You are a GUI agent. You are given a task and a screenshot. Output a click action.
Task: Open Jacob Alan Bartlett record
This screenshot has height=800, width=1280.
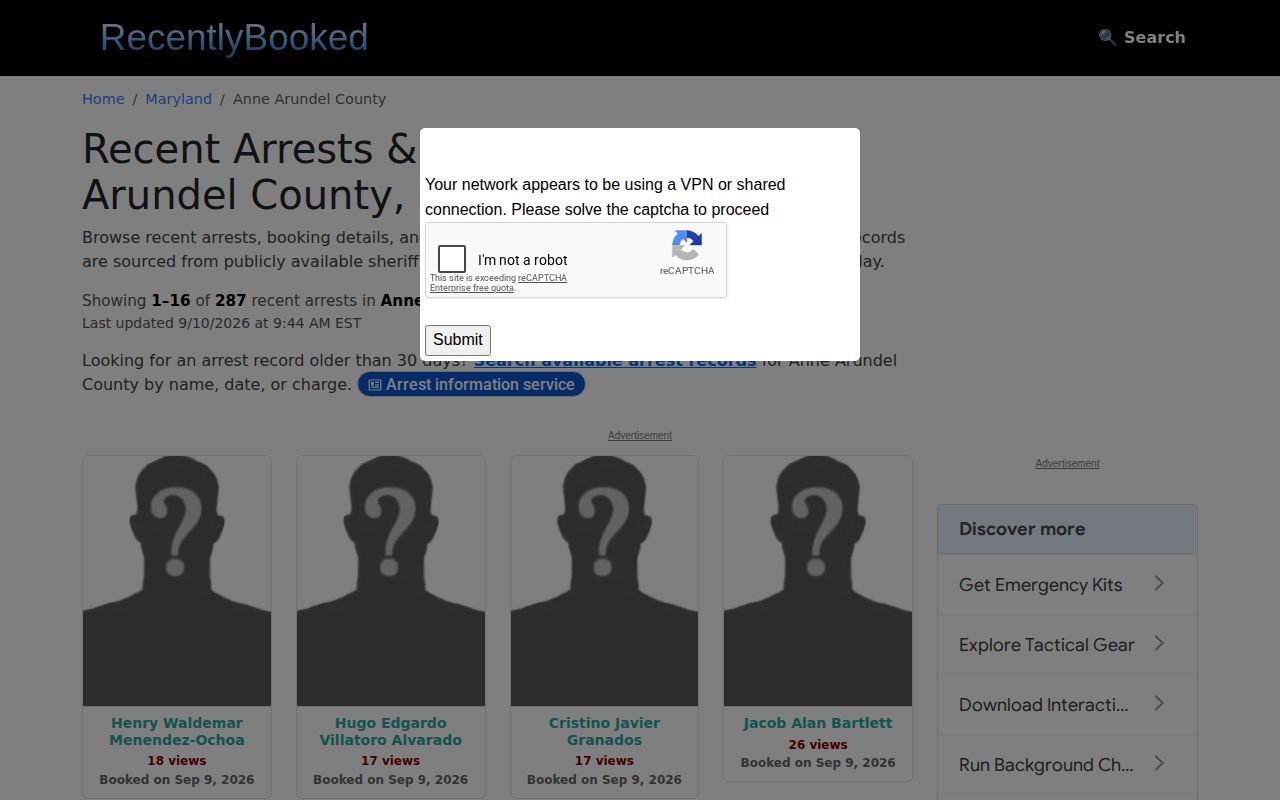click(818, 723)
